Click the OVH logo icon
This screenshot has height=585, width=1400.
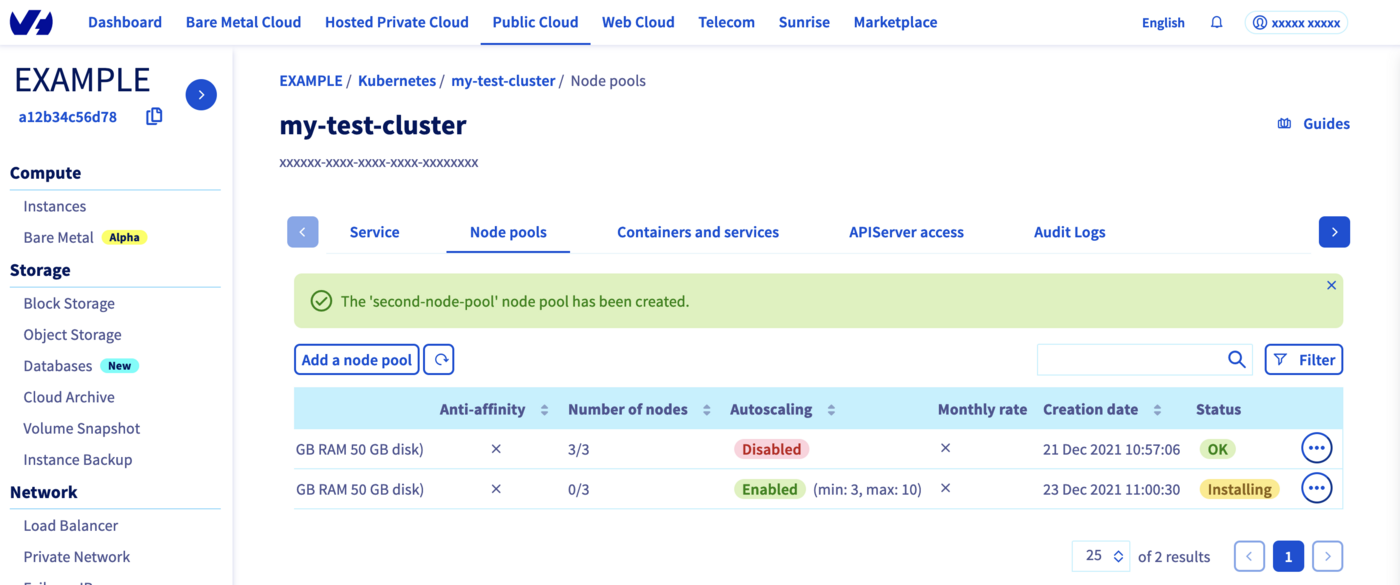click(x=31, y=22)
